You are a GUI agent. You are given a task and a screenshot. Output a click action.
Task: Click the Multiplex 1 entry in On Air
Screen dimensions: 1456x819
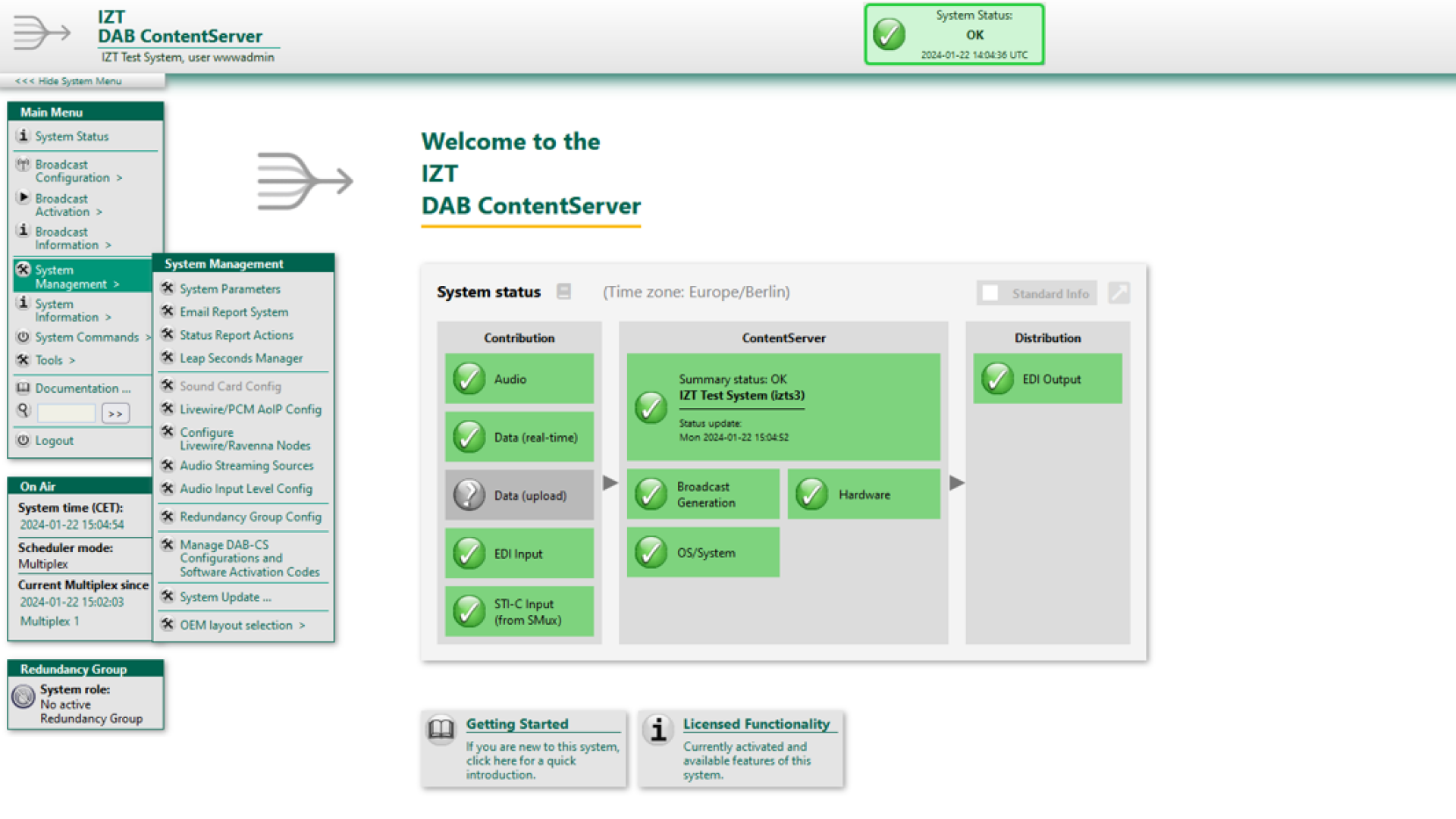(x=49, y=621)
